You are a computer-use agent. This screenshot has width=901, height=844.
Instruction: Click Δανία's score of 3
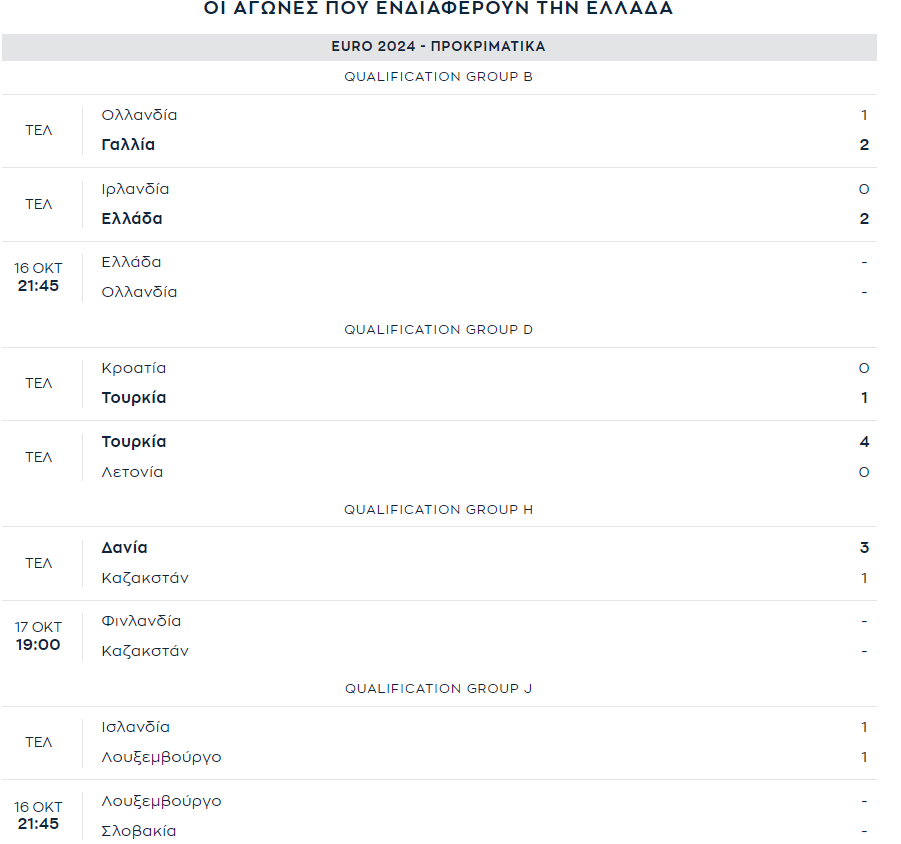coord(864,548)
